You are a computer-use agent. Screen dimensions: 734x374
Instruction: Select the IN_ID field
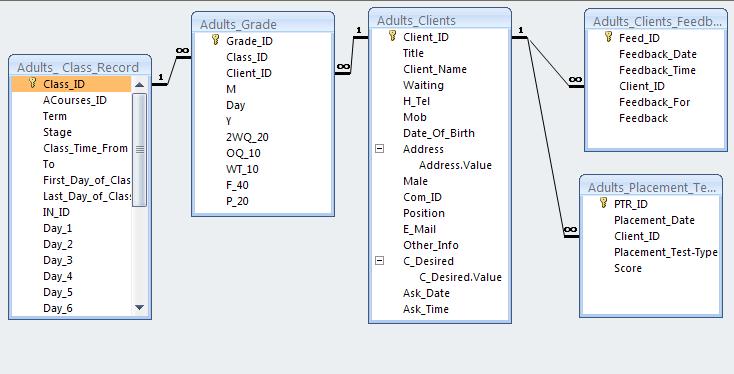(56, 212)
